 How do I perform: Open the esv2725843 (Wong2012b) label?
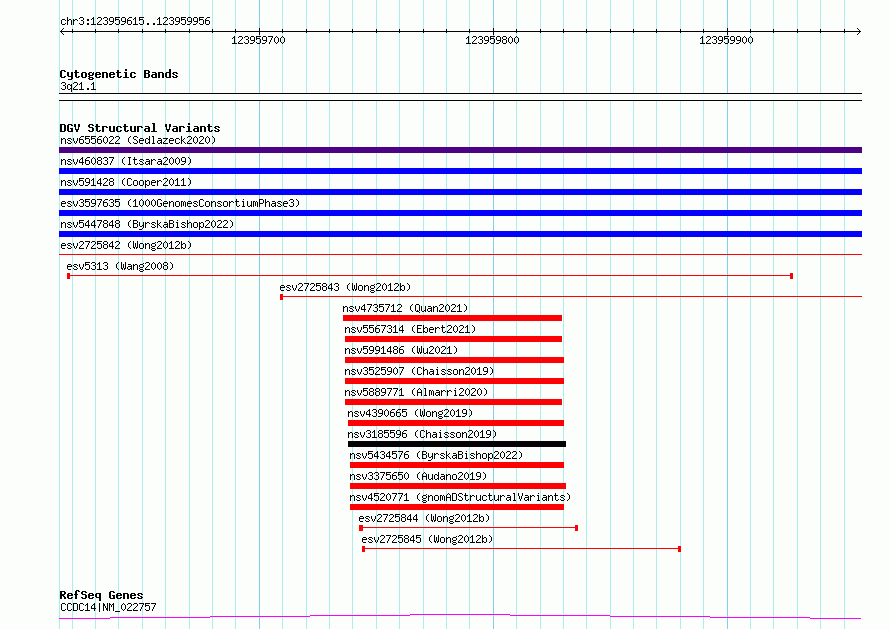tap(345, 287)
